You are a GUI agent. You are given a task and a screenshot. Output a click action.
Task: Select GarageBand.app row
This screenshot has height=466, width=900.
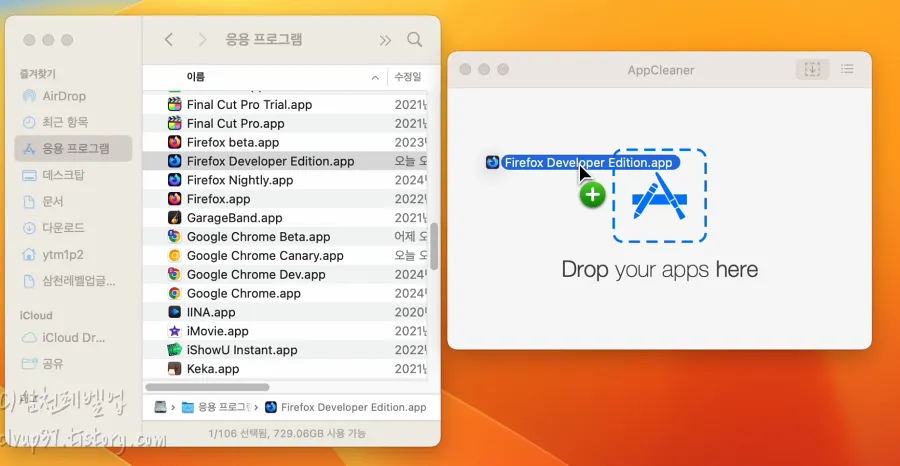point(285,218)
